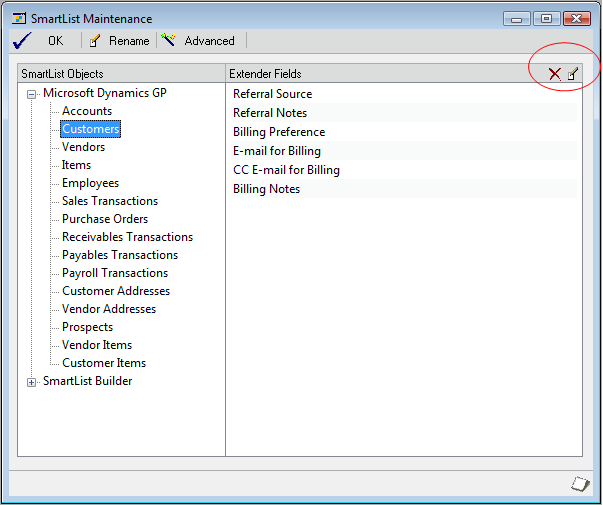Click the CC E-mail for Billing field
Screen dimensions: 603x505
(x=286, y=170)
